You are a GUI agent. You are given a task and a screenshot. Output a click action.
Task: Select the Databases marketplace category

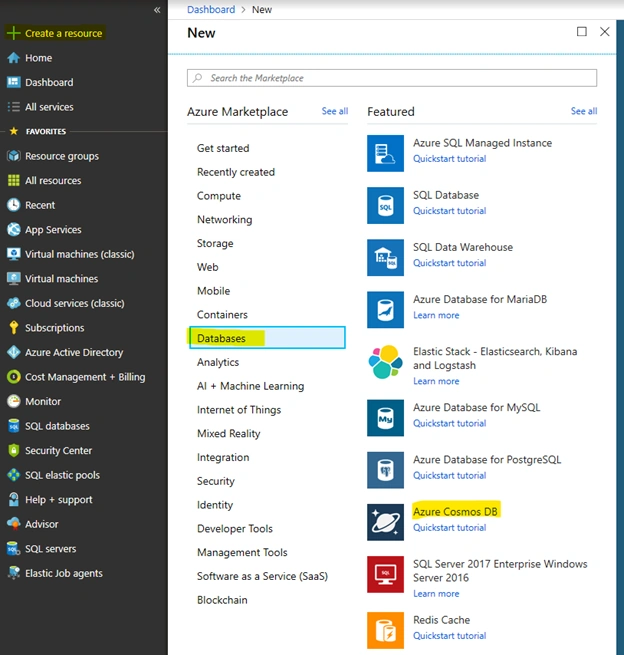click(x=267, y=338)
